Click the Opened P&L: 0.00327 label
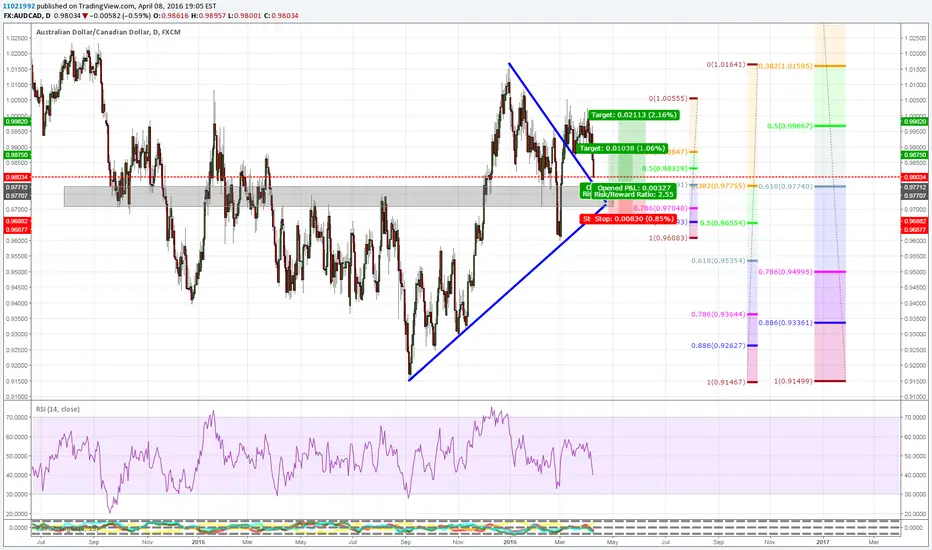 tap(634, 188)
